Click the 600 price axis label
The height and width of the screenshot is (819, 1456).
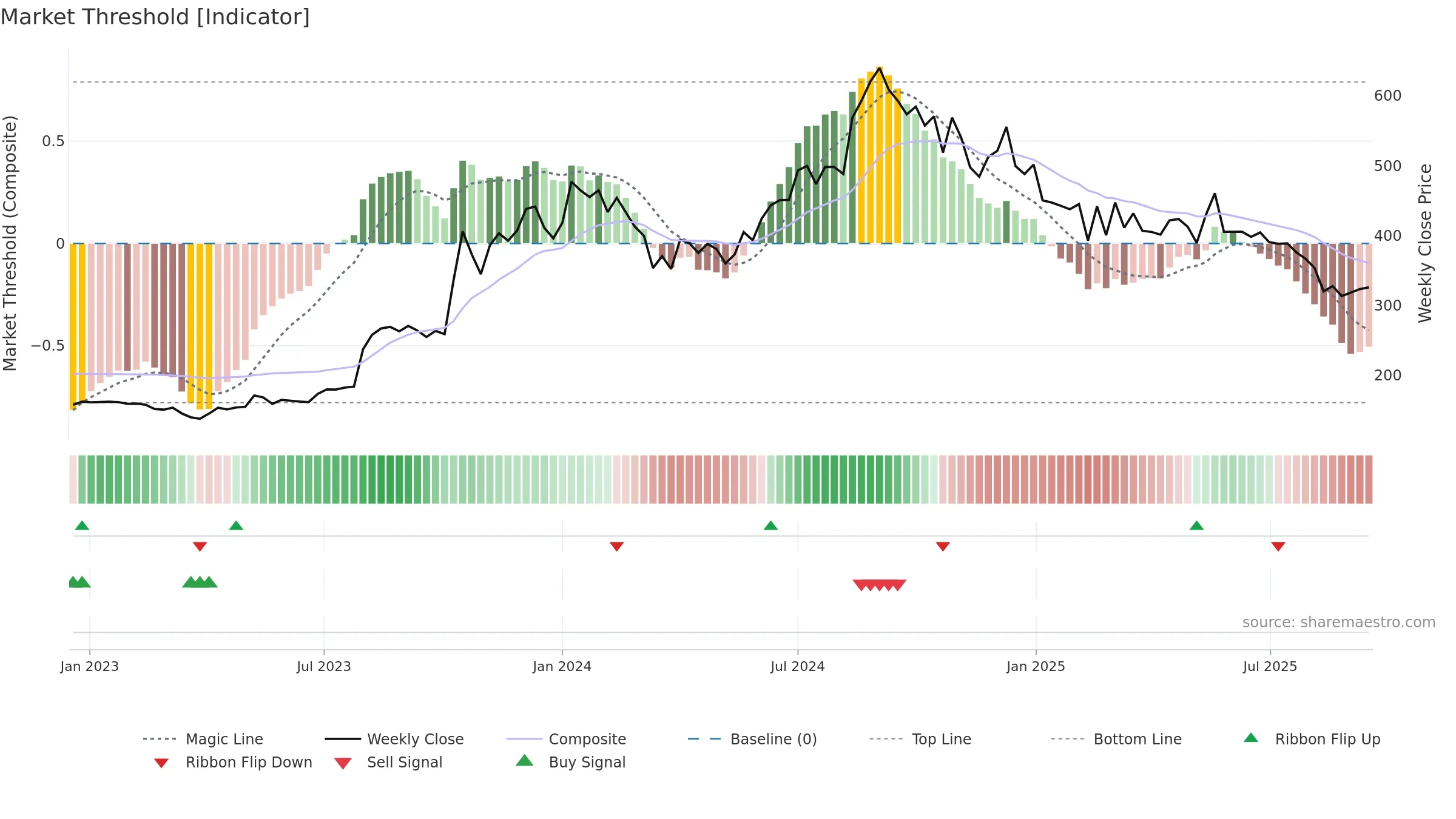(1388, 96)
